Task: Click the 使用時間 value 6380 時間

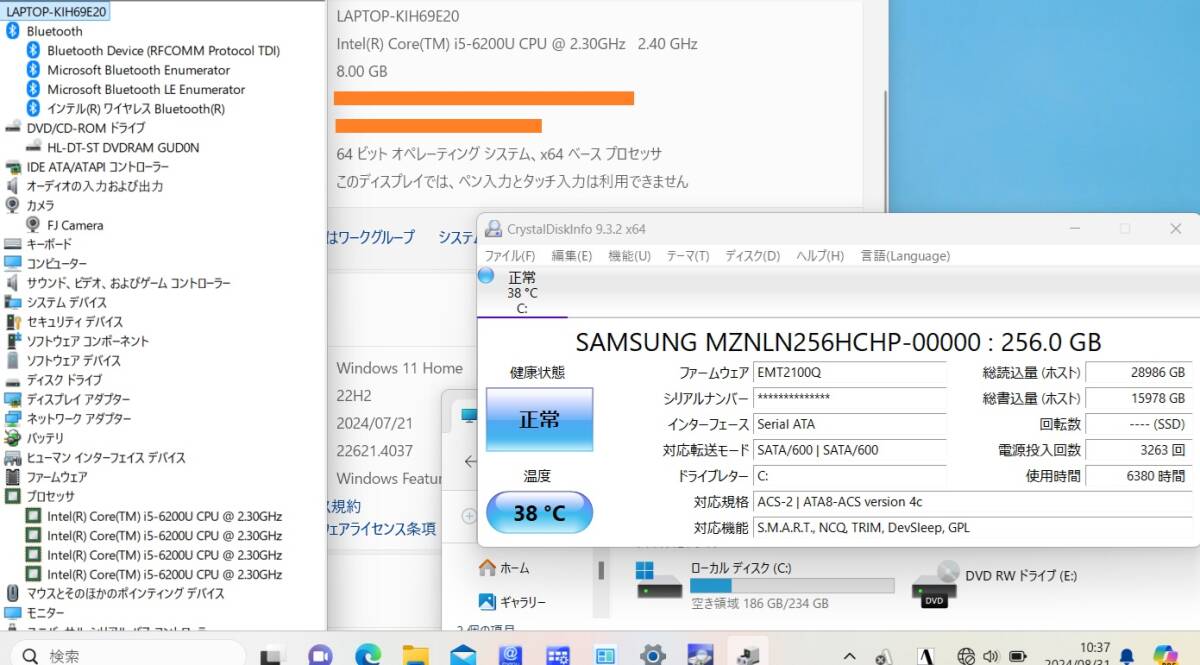Action: click(x=1139, y=476)
